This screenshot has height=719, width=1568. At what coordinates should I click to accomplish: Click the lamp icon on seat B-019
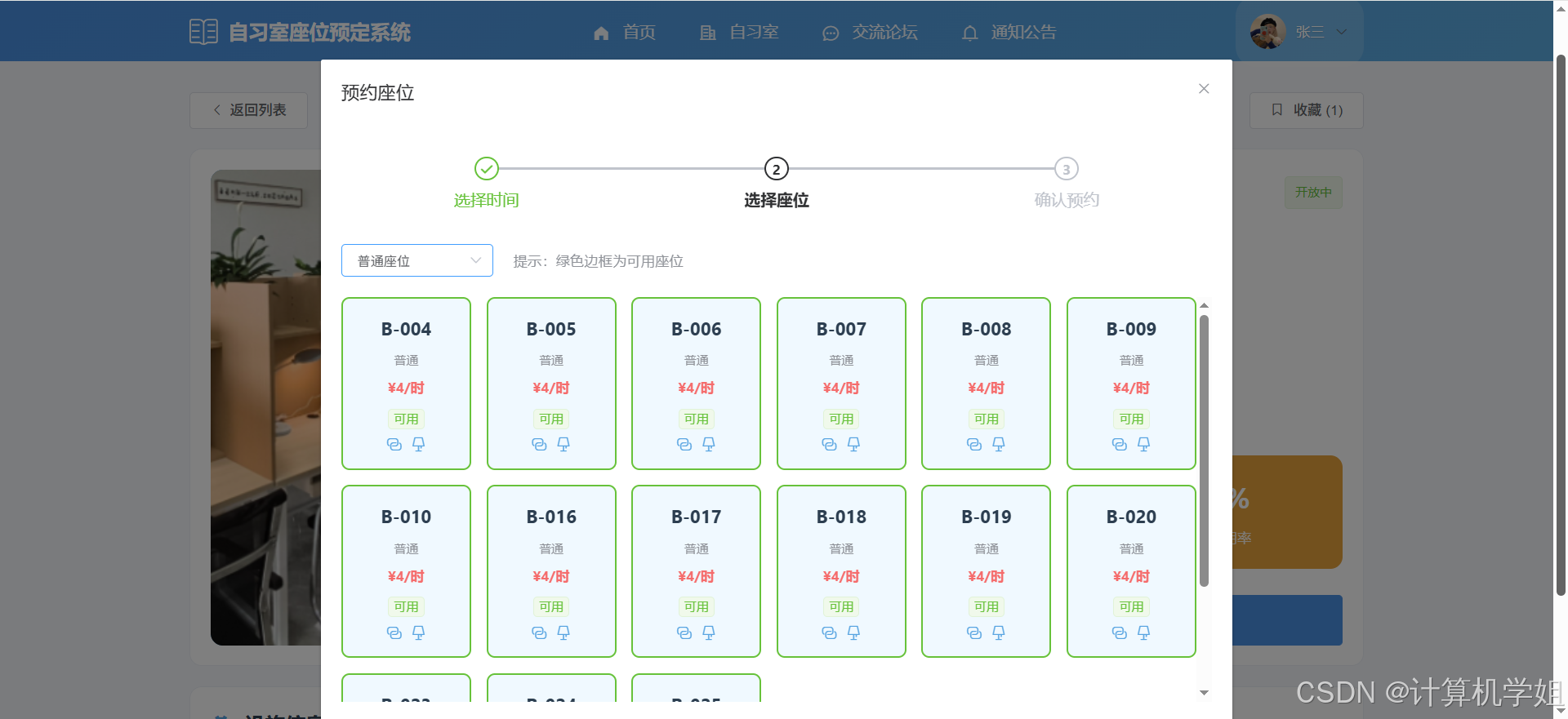click(999, 633)
